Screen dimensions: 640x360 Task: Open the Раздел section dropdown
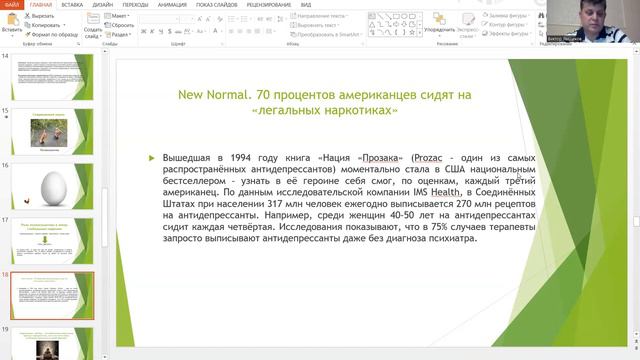pyautogui.click(x=118, y=35)
